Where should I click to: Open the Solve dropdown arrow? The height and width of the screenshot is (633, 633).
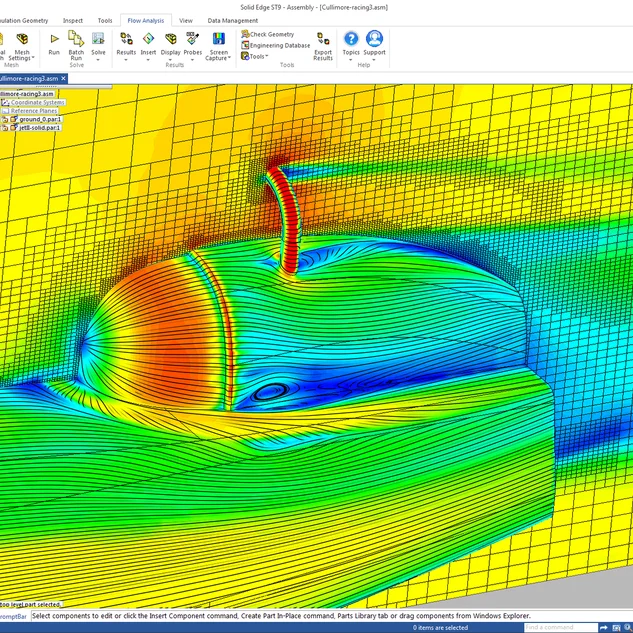click(98, 60)
